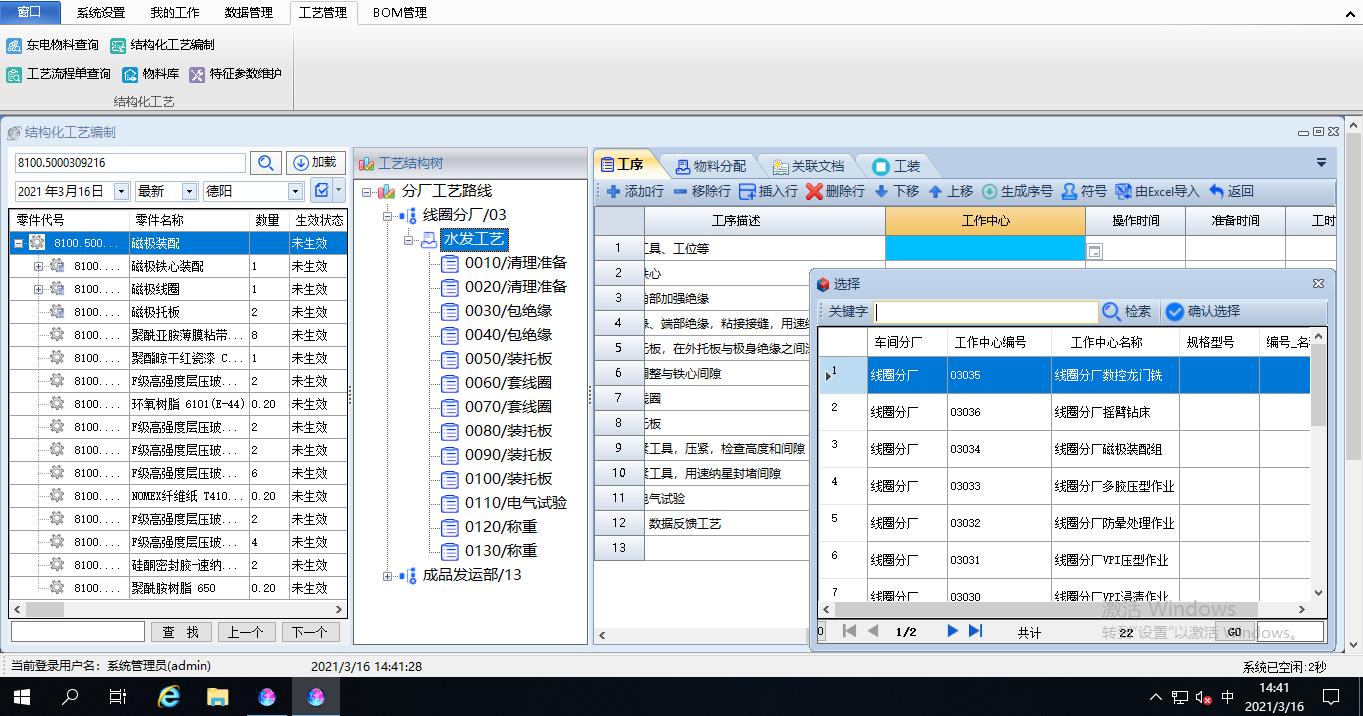Expand the 磁极铁心装配 part row
Image resolution: width=1363 pixels, height=716 pixels.
[x=38, y=266]
